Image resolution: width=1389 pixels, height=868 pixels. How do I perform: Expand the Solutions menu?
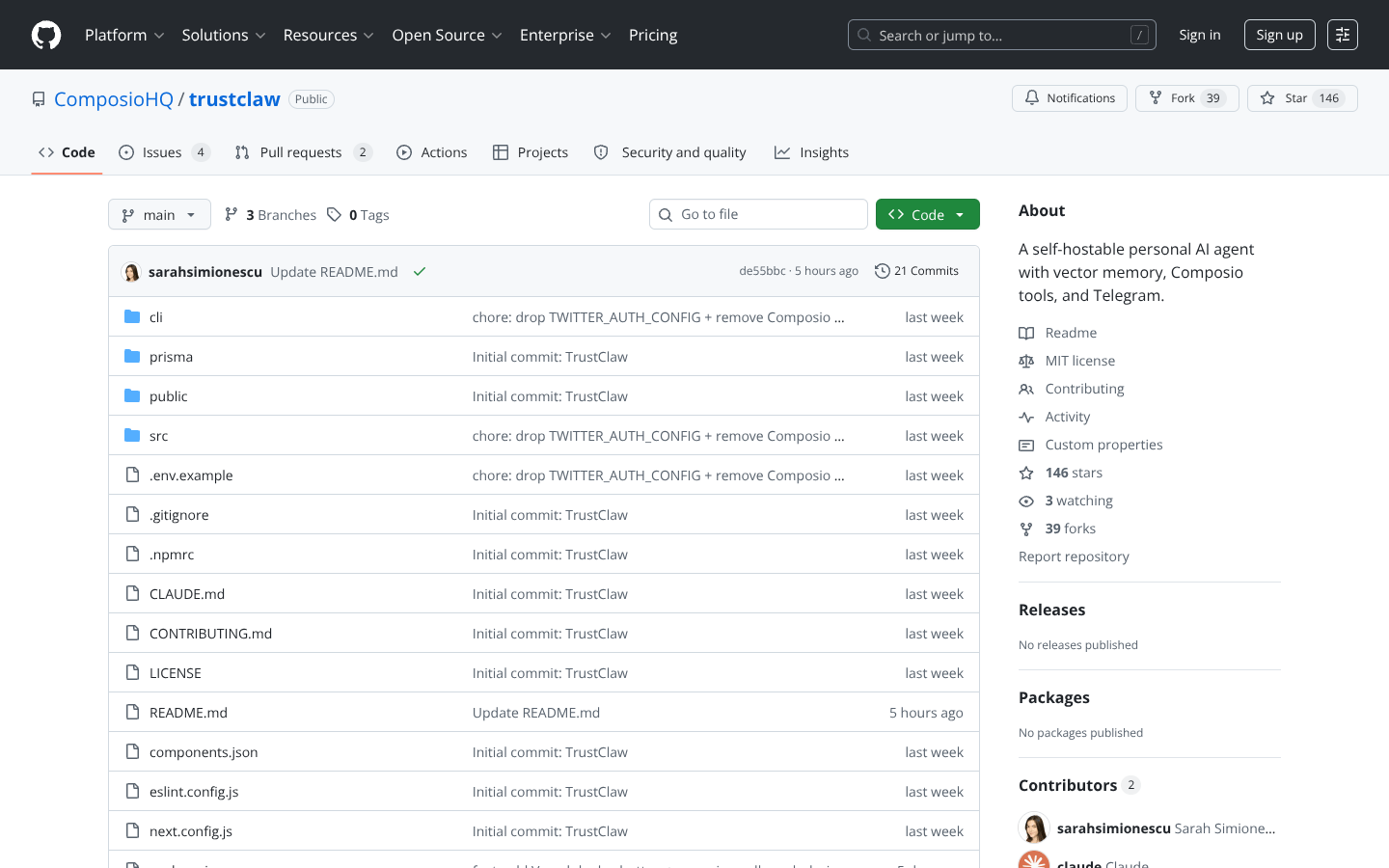(x=224, y=35)
